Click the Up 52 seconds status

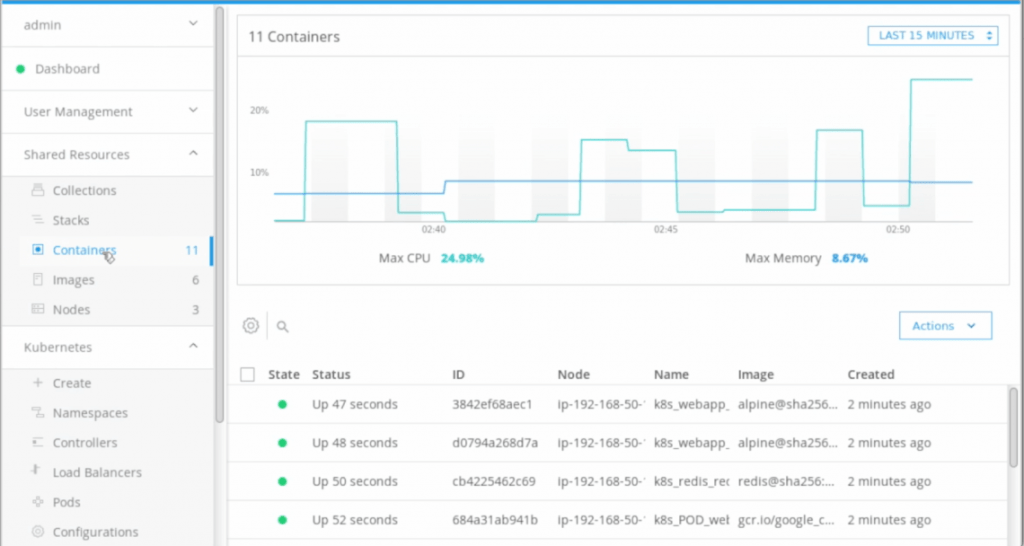pyautogui.click(x=355, y=520)
